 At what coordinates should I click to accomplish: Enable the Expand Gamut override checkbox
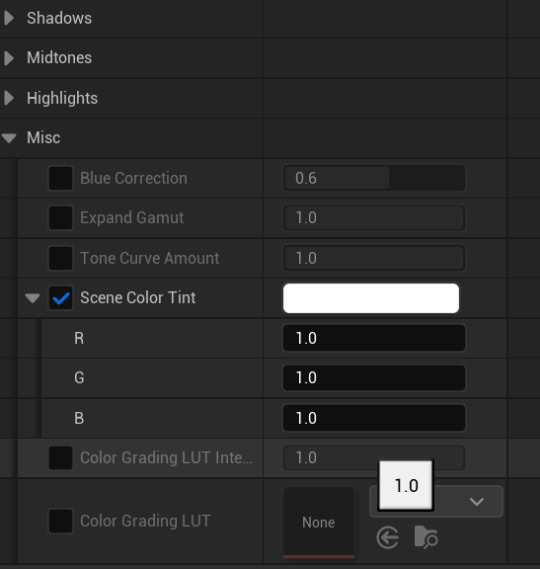61,218
